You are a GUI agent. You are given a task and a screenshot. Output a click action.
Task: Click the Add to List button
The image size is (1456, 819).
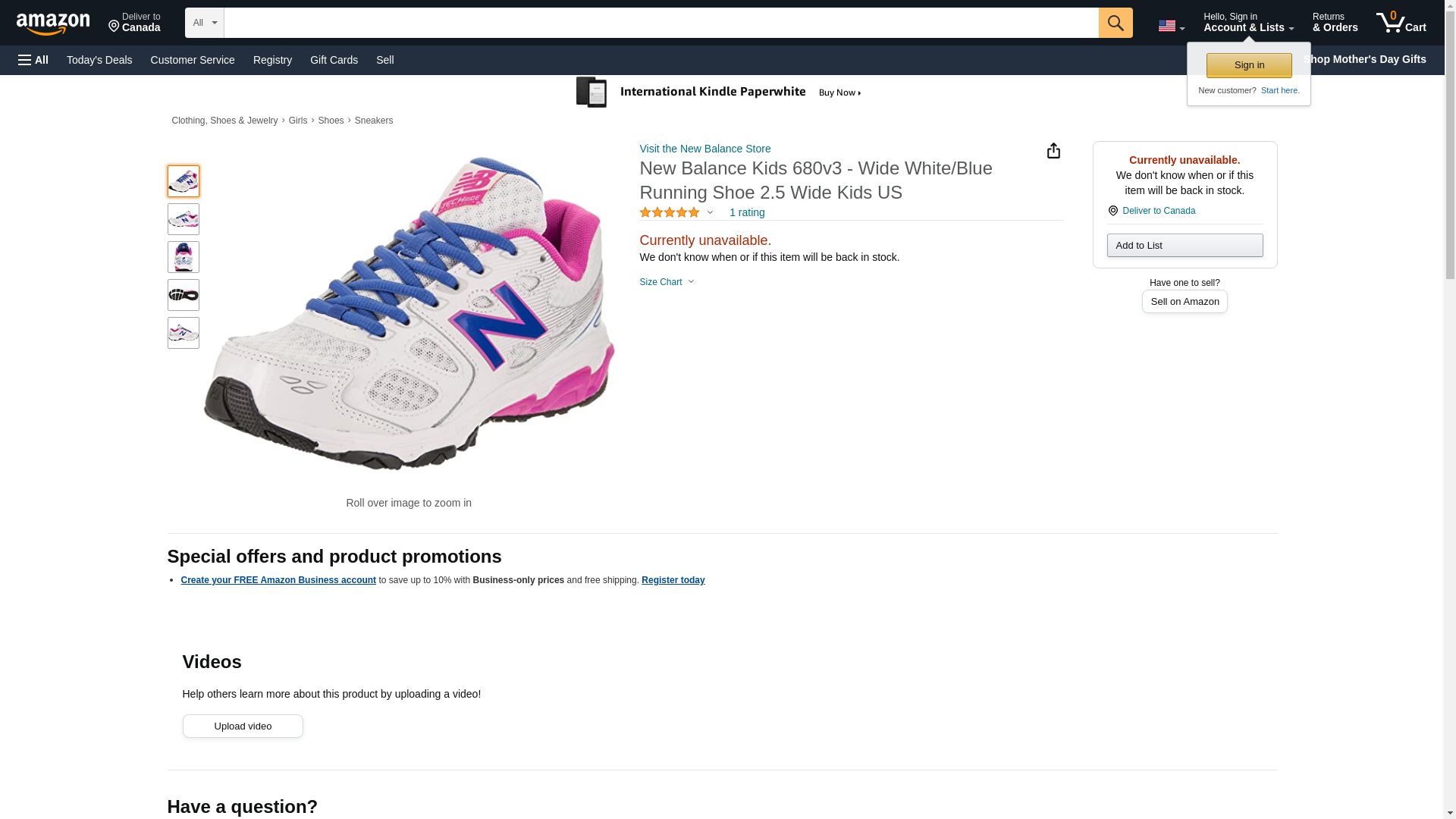1184,246
